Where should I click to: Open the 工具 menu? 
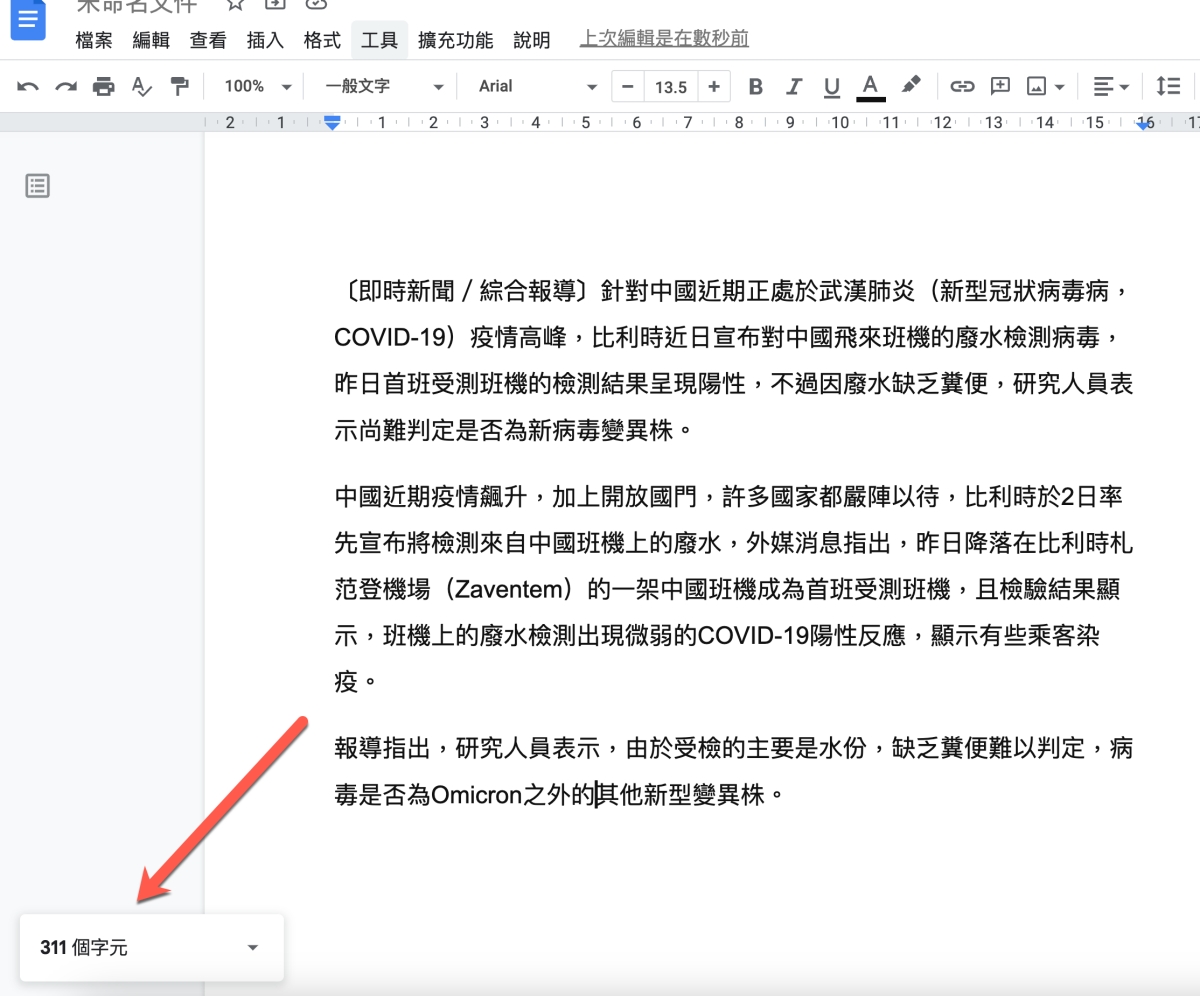click(x=379, y=40)
